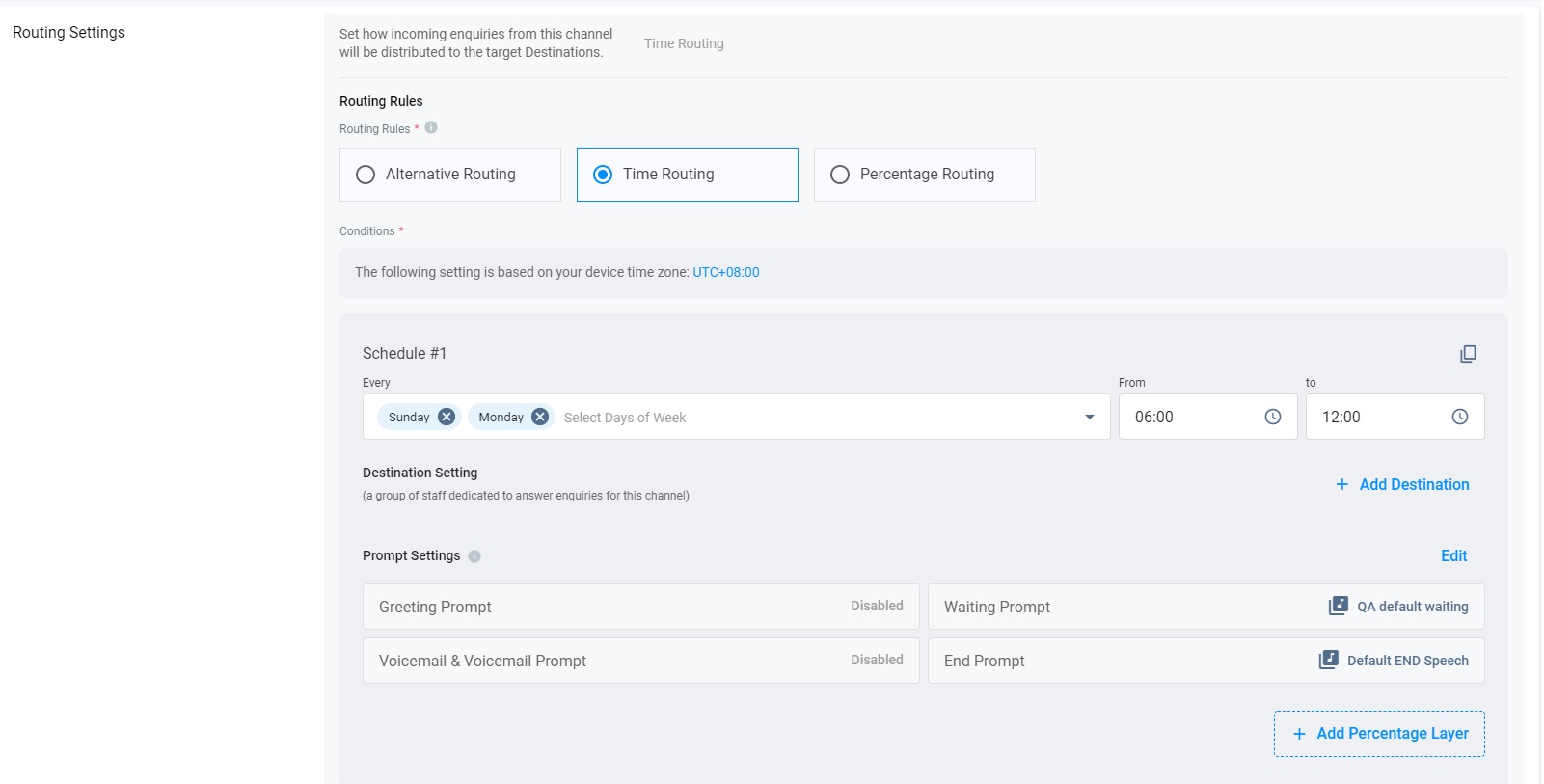Click Add Destination link

tap(1402, 484)
